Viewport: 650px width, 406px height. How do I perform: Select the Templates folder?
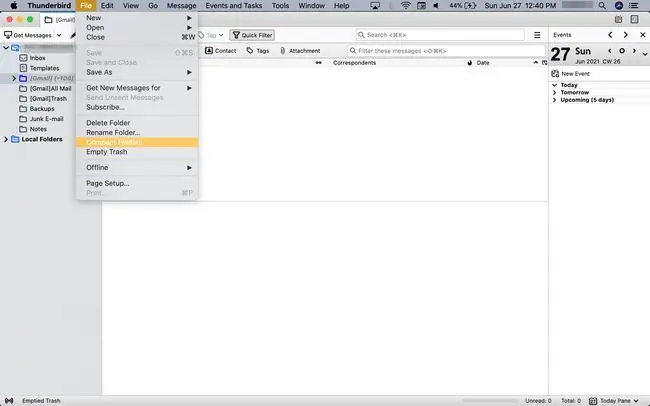pos(39,68)
